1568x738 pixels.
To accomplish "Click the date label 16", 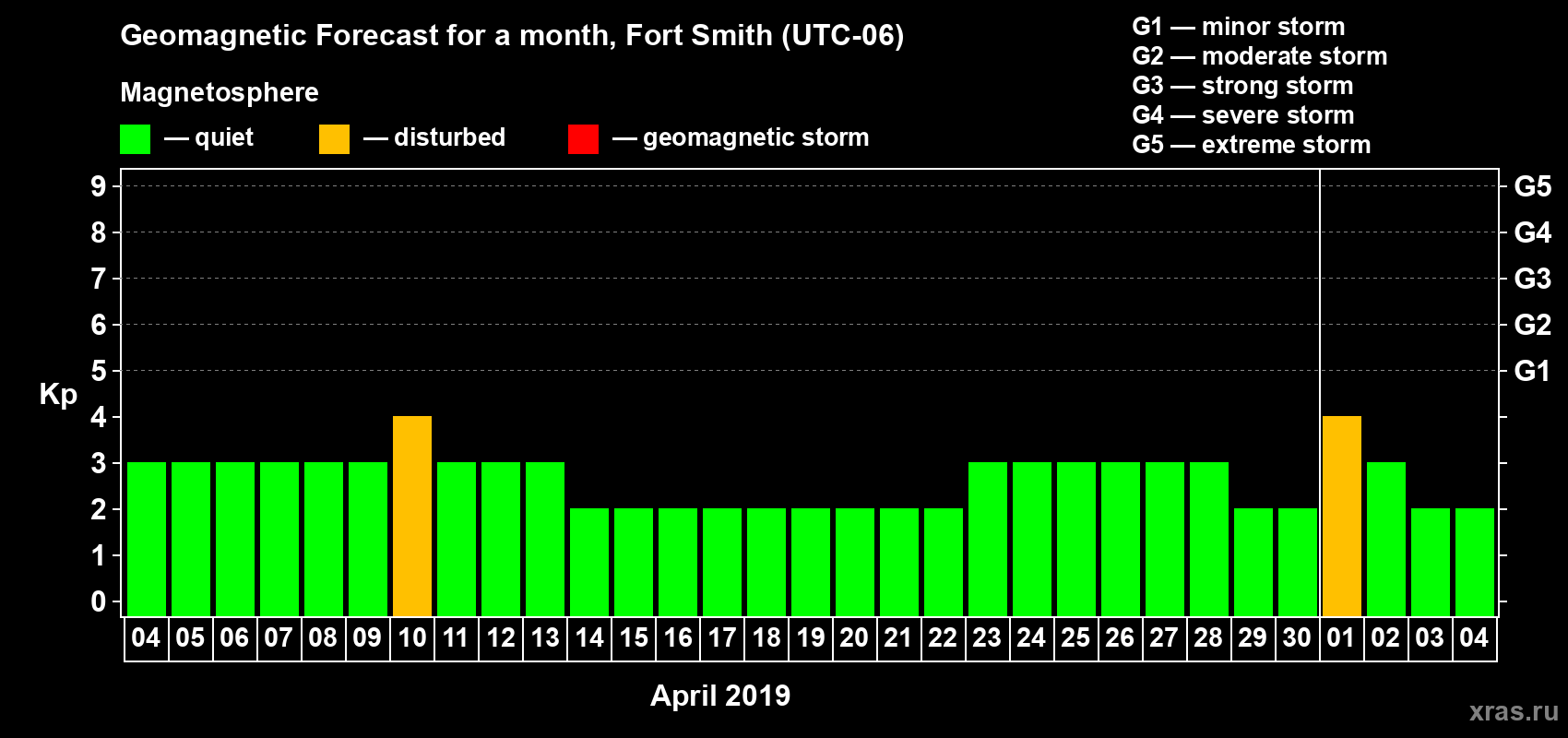I will coord(678,638).
